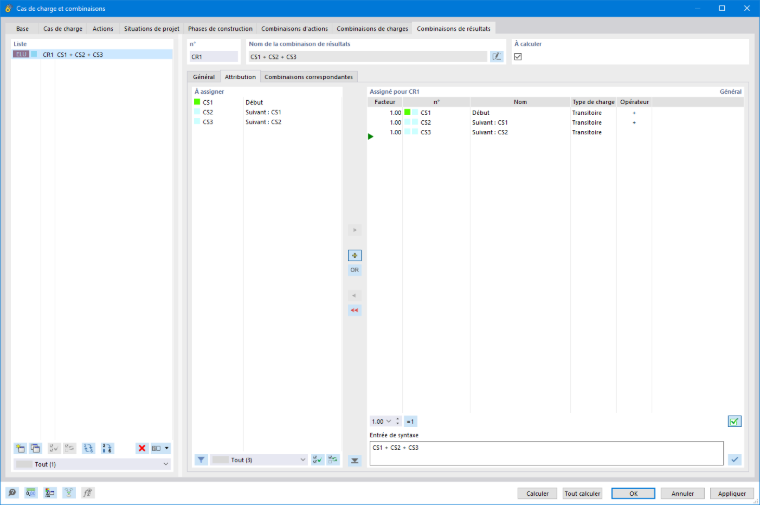Click the move-to-bottom arrow icon
Image resolution: width=760 pixels, height=505 pixels.
355,460
